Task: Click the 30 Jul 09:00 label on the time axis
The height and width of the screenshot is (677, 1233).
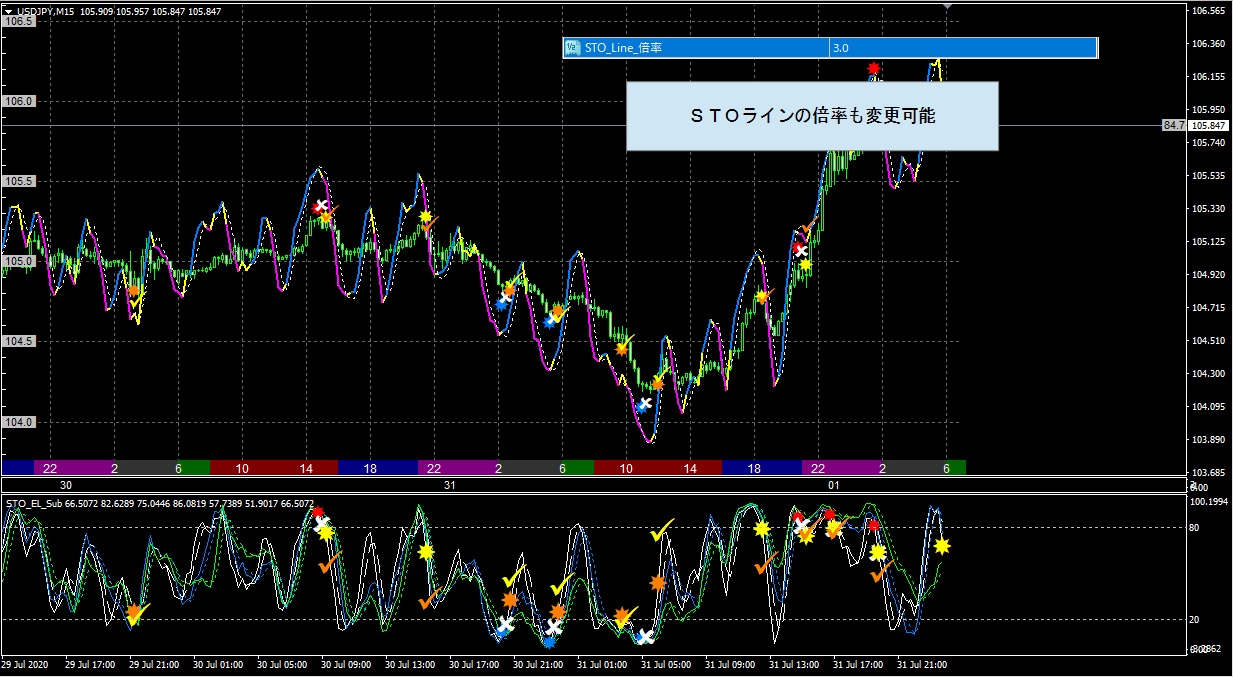Action: (346, 663)
